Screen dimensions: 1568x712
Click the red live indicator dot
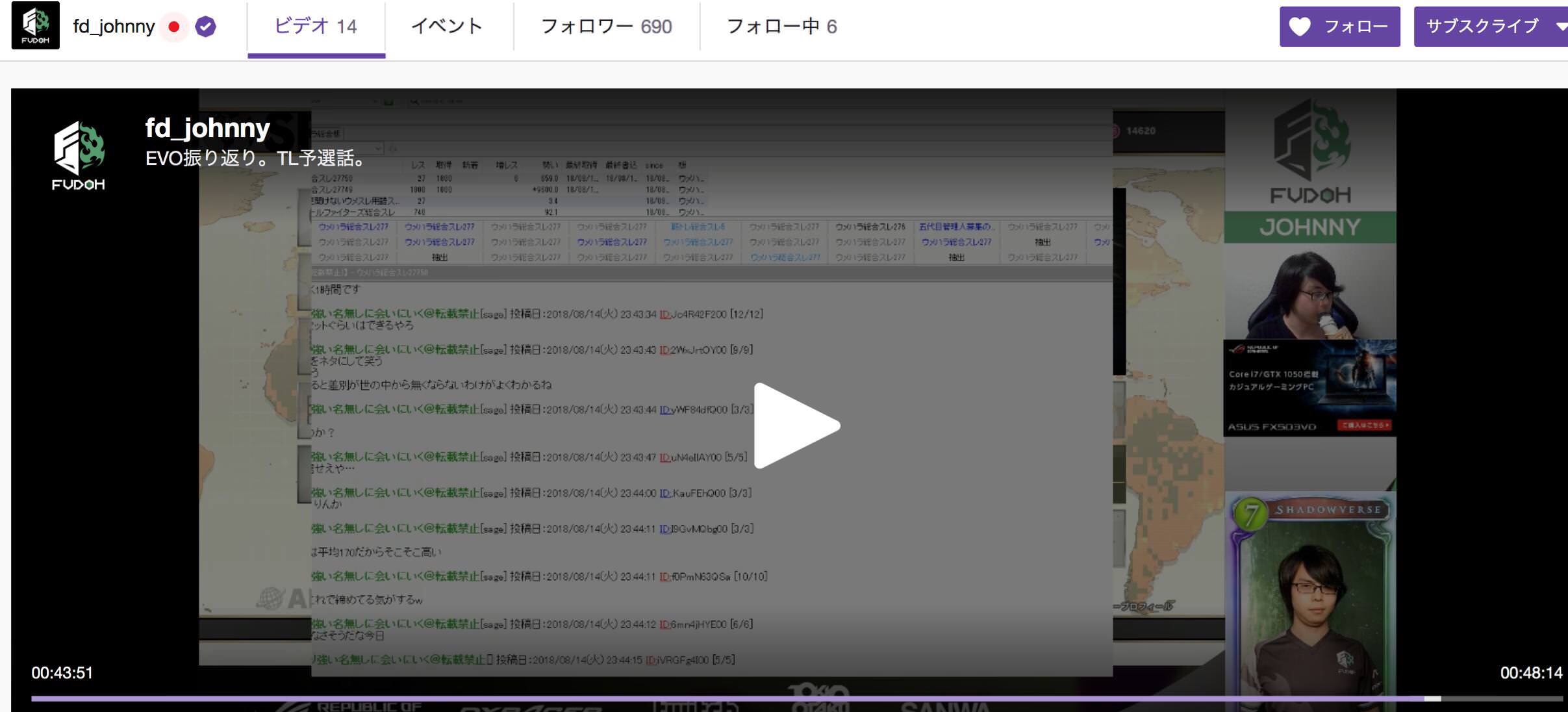pos(173,27)
